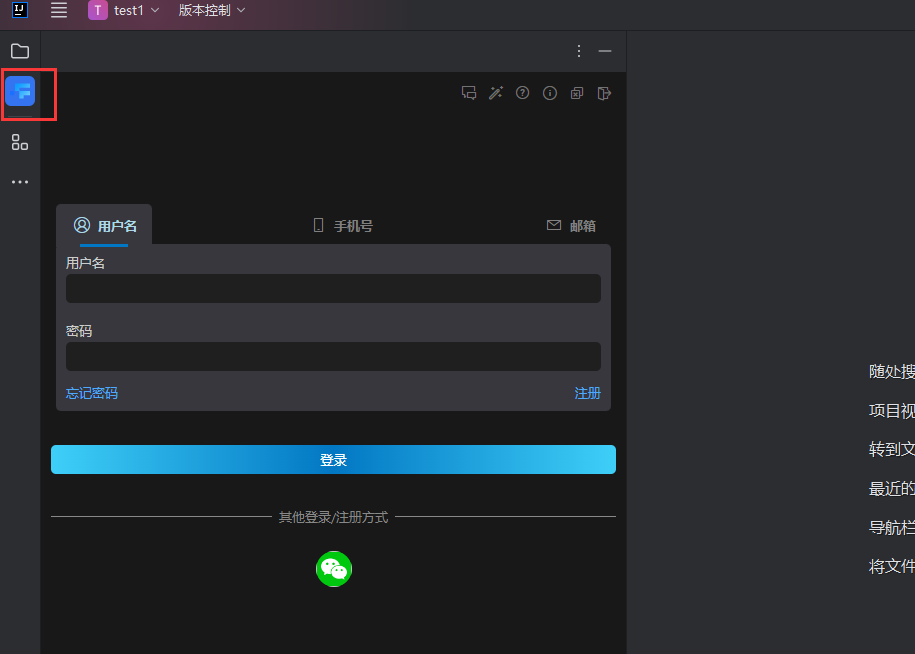Viewport: 915px width, 654px height.
Task: Log in with the WeChat icon
Action: point(333,569)
